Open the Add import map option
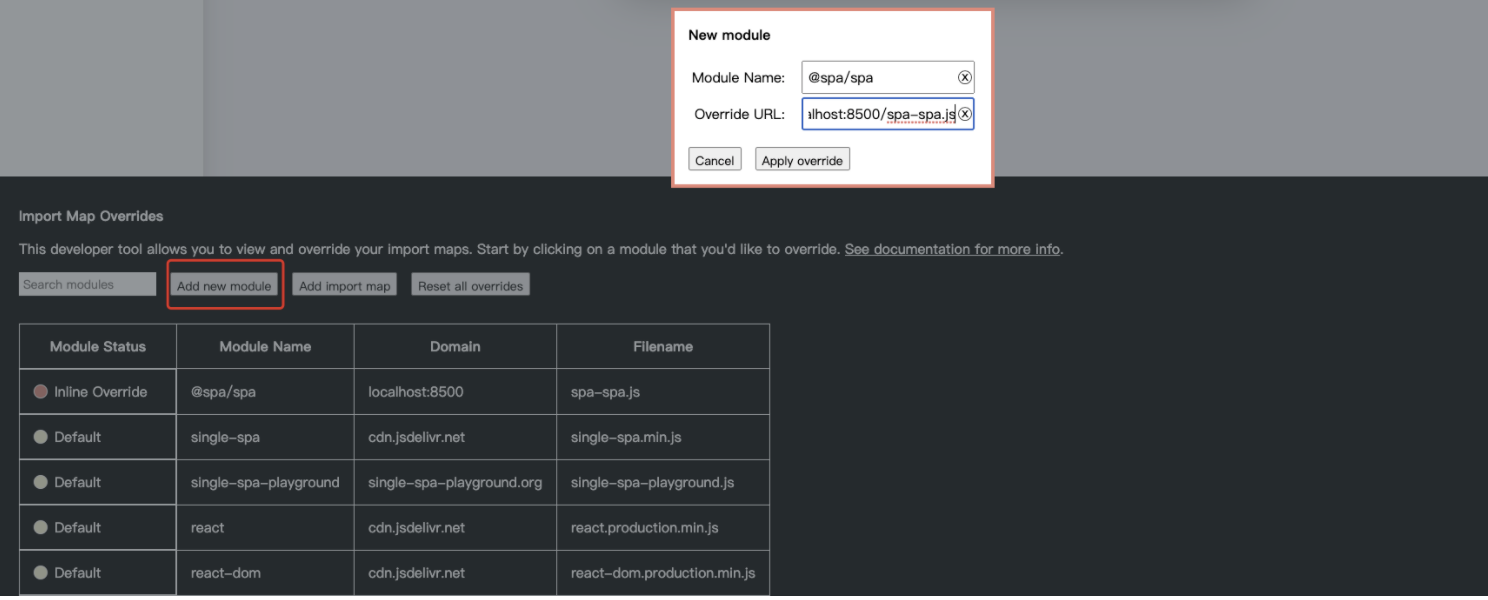 coord(344,286)
